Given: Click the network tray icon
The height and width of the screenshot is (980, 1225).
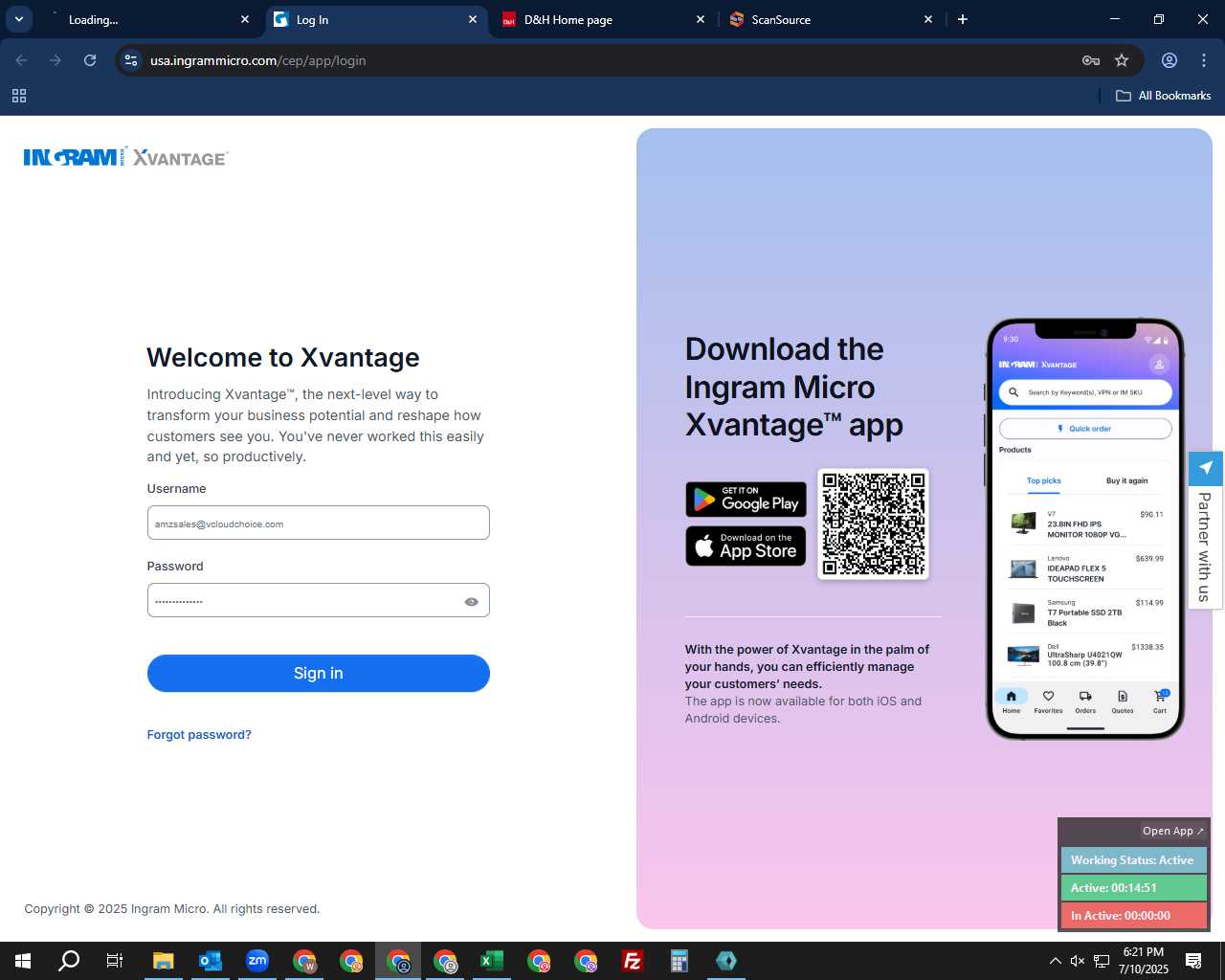Looking at the screenshot, I should 1102,961.
